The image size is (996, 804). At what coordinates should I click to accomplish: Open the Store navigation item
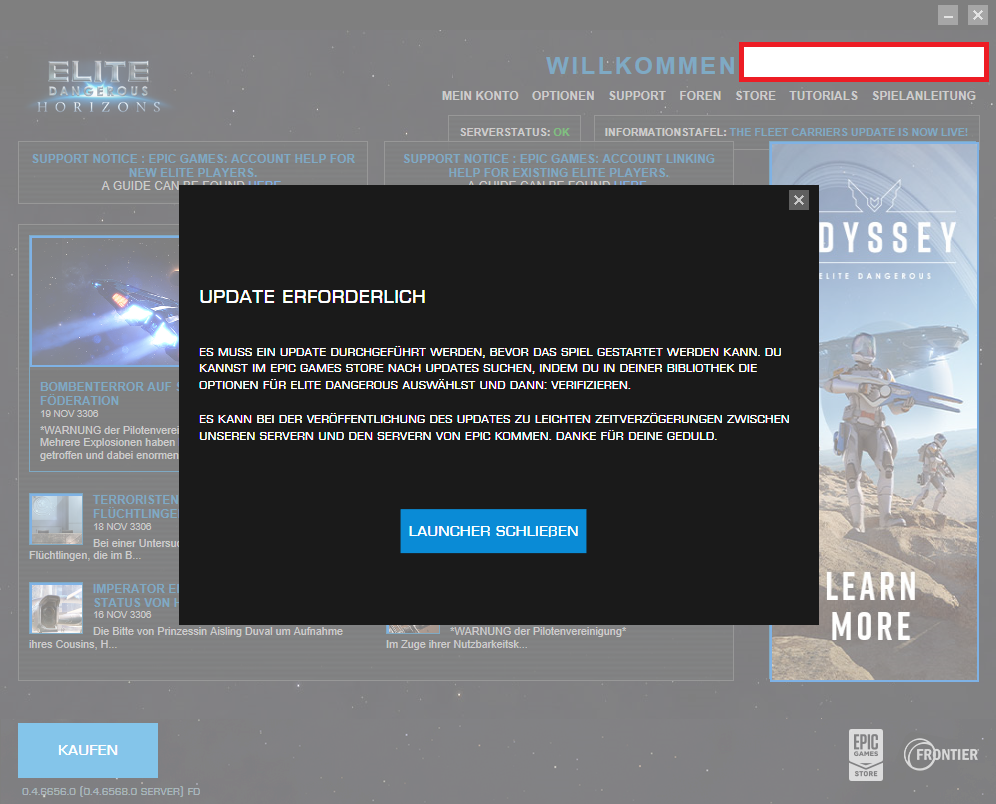click(755, 96)
